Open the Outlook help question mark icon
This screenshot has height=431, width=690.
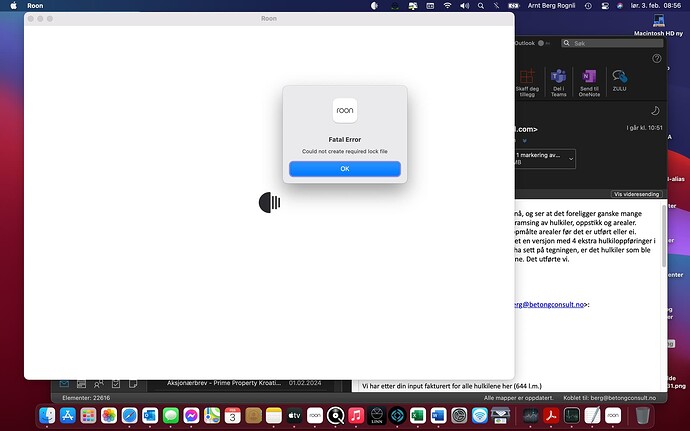[x=656, y=59]
